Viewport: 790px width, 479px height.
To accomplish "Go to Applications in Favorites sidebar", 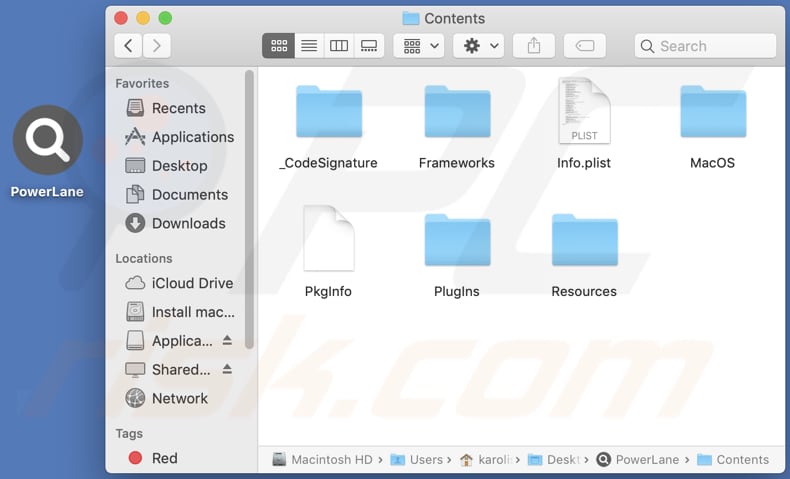I will (x=192, y=137).
